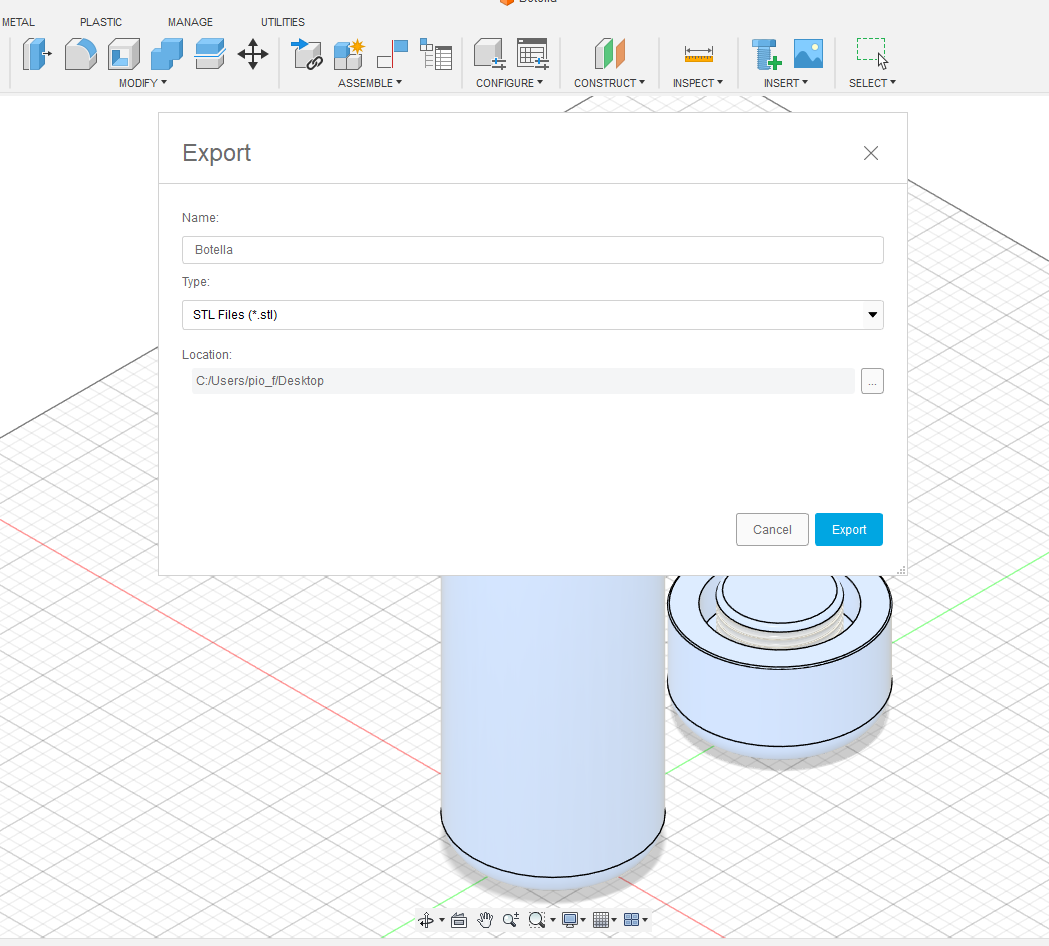Screen dimensions: 1049x946
Task: Expand the CONSTRUCT dropdown menu
Action: (x=608, y=83)
